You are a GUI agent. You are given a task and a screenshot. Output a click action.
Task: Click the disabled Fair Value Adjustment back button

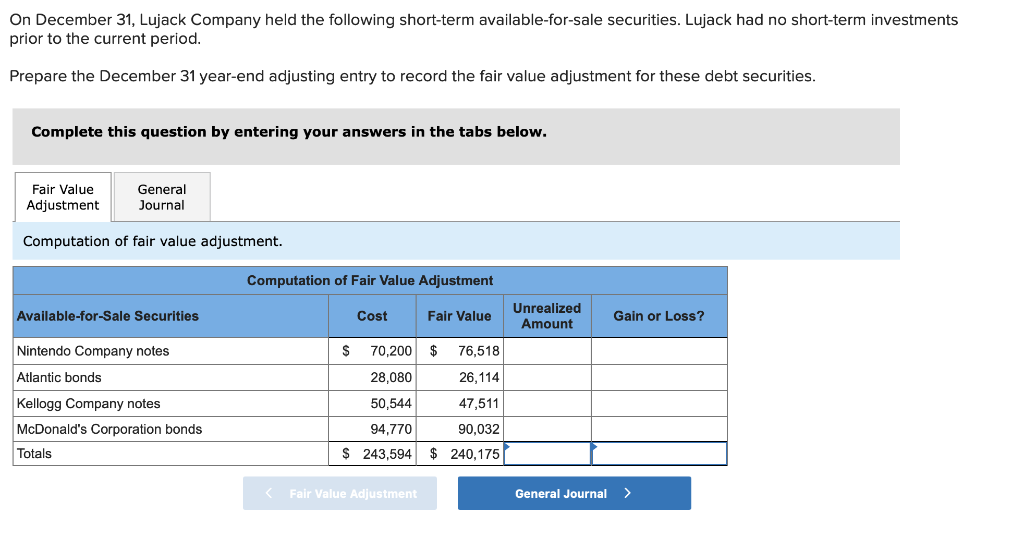[x=340, y=493]
